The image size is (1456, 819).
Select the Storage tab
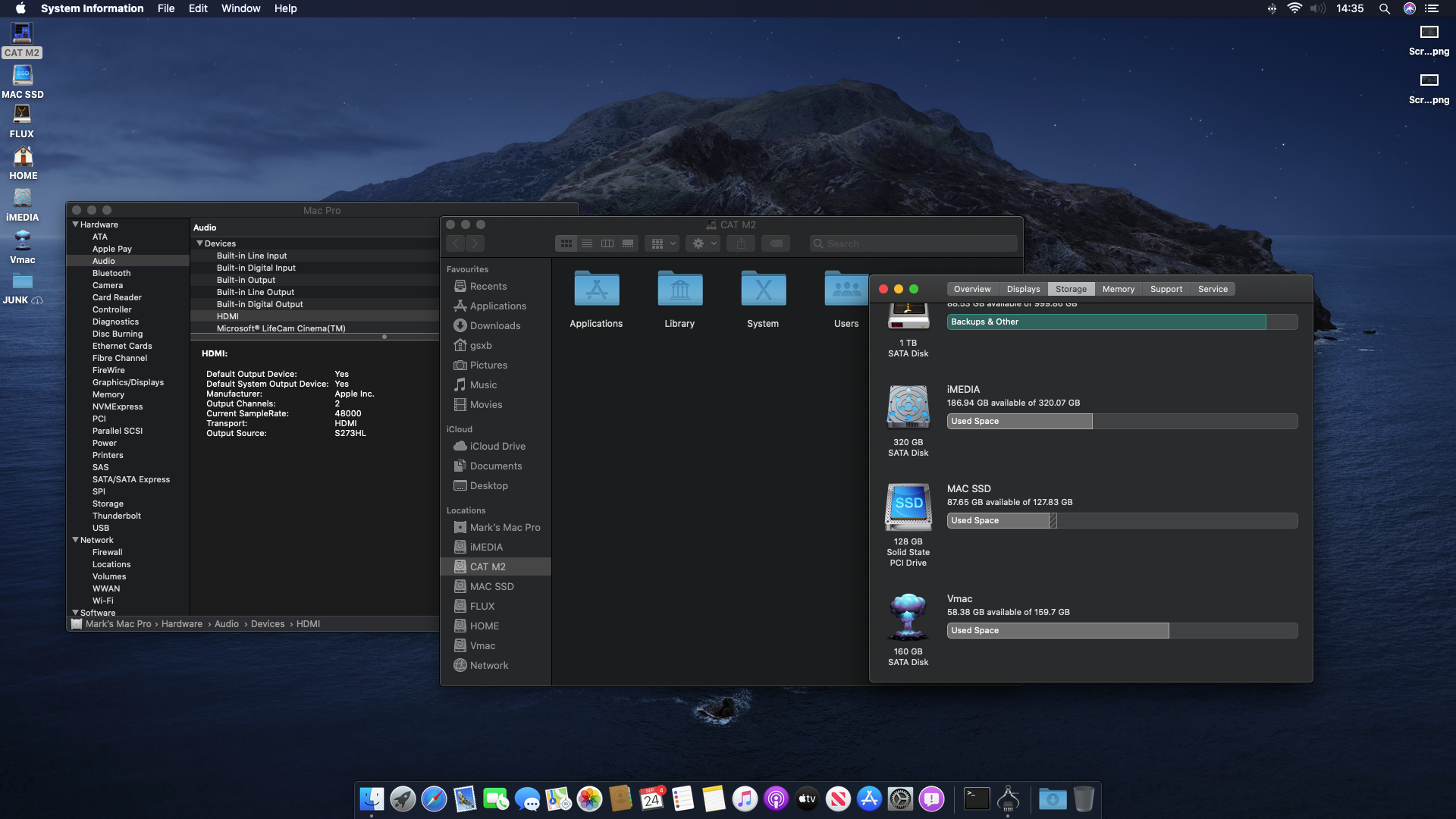tap(1071, 289)
